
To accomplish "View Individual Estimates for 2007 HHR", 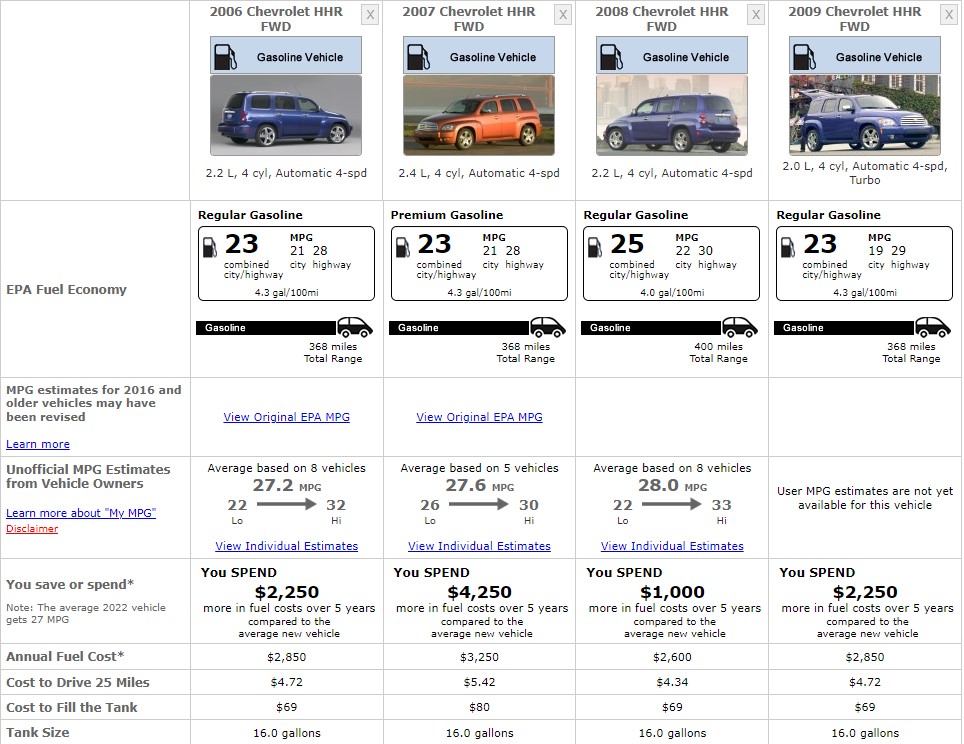I will point(480,546).
